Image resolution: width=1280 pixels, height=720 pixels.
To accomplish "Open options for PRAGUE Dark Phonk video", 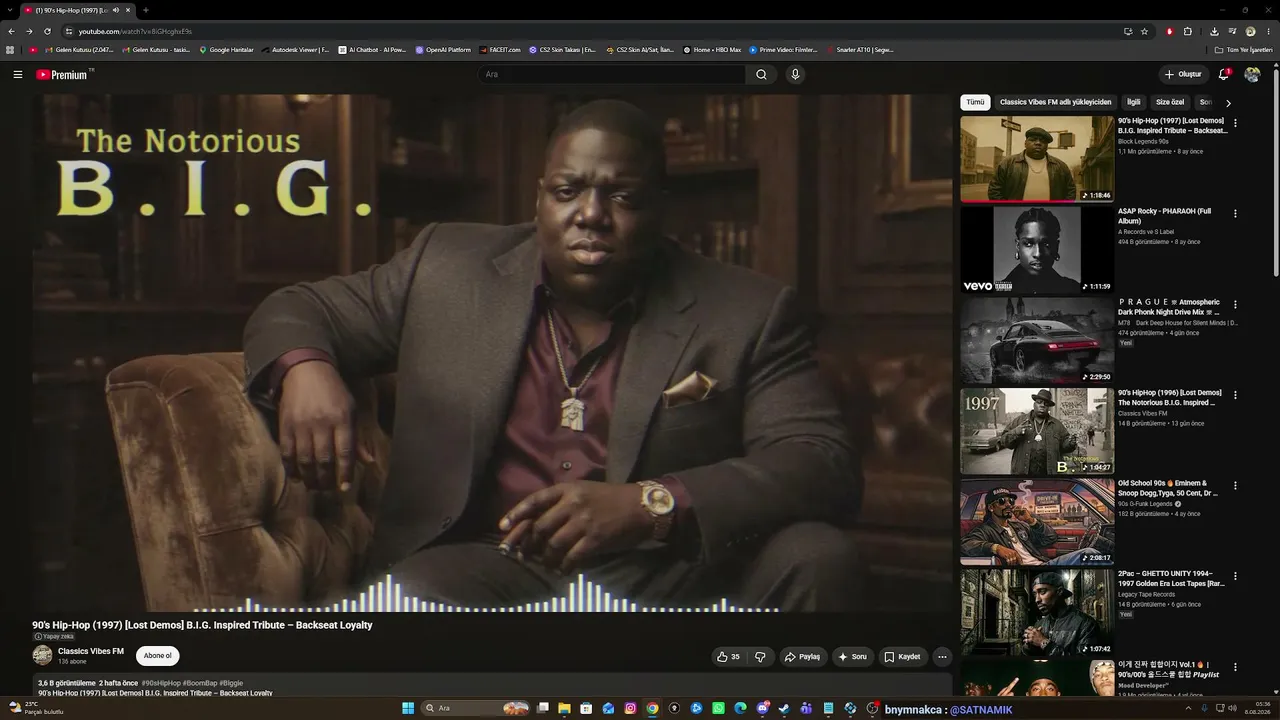I will (1235, 304).
